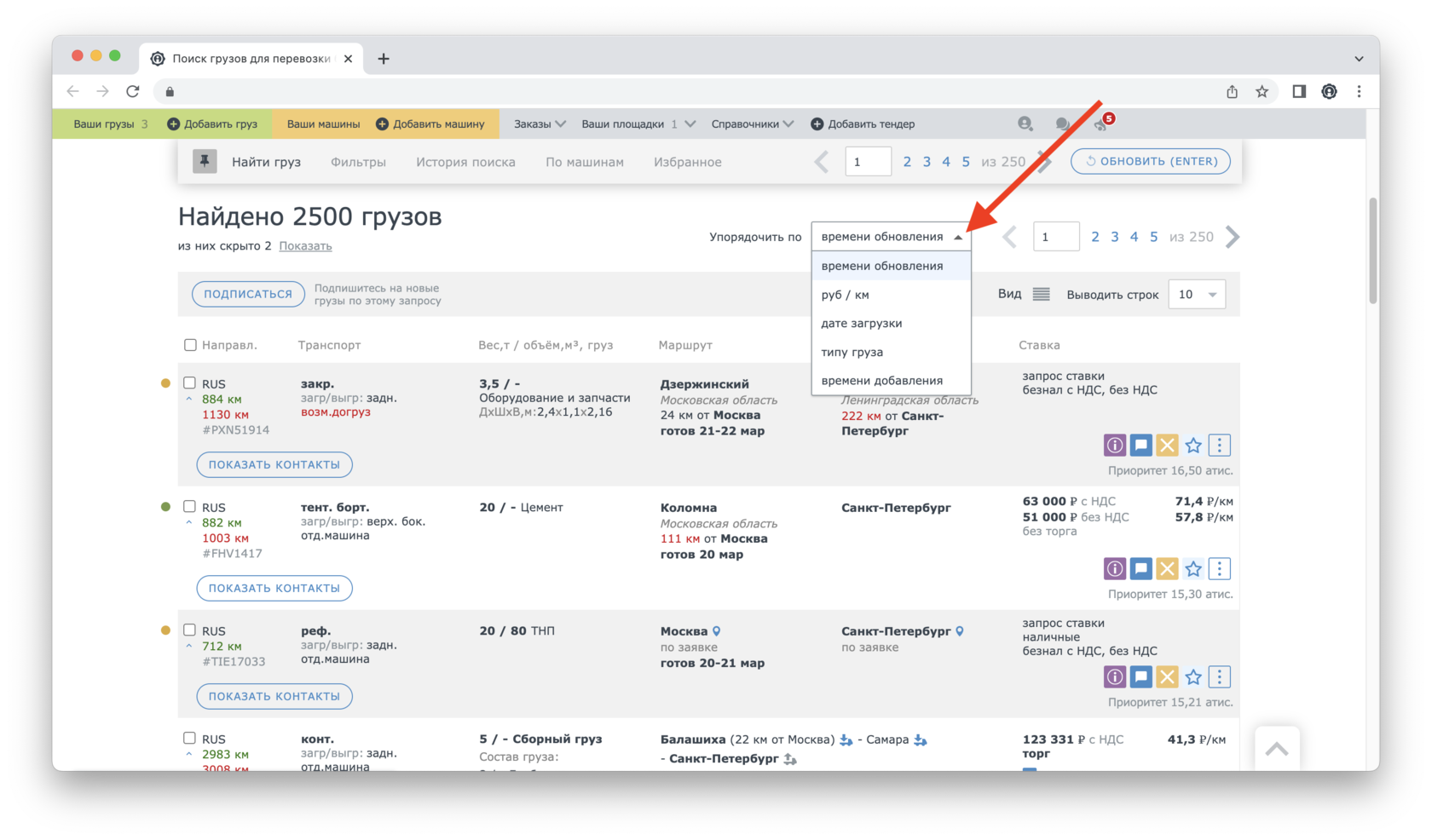1432x840 pixels.
Task: Select the checkbox for cargo #FHV1417
Action: pyautogui.click(x=190, y=507)
